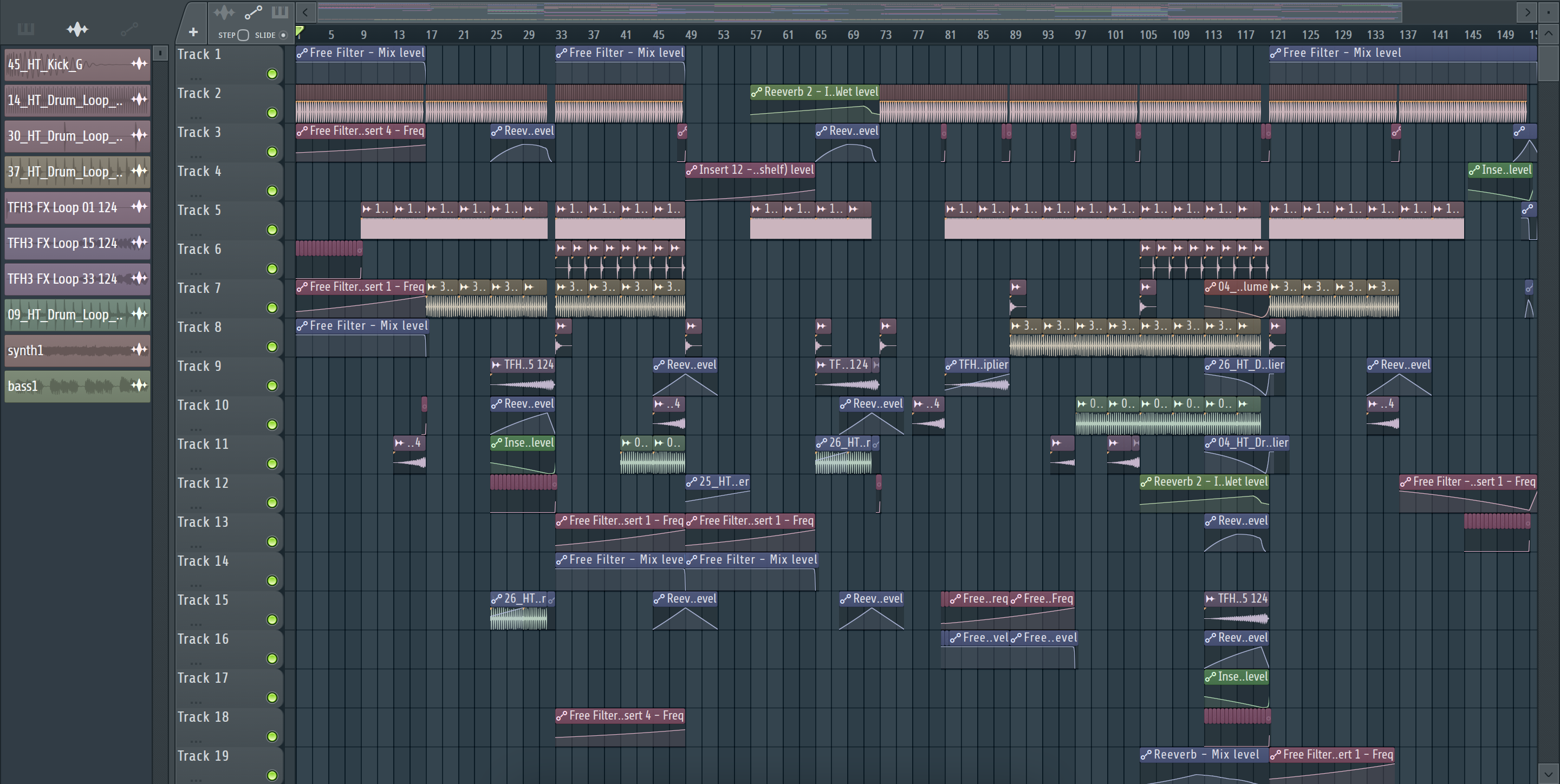Click waveform icon on TFH3 FX Loop 01 124
This screenshot has height=784, width=1560.
(x=139, y=206)
